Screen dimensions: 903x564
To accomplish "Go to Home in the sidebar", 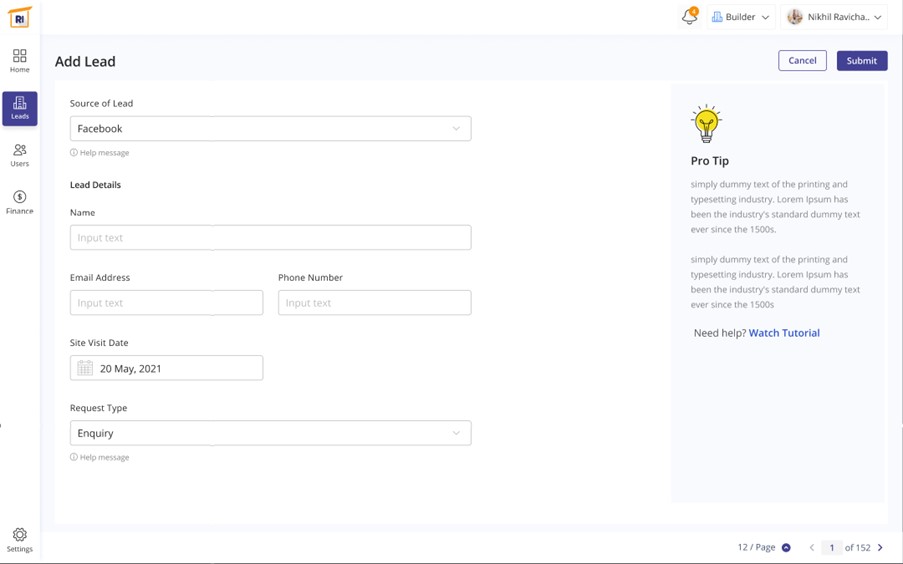I will click(x=20, y=60).
